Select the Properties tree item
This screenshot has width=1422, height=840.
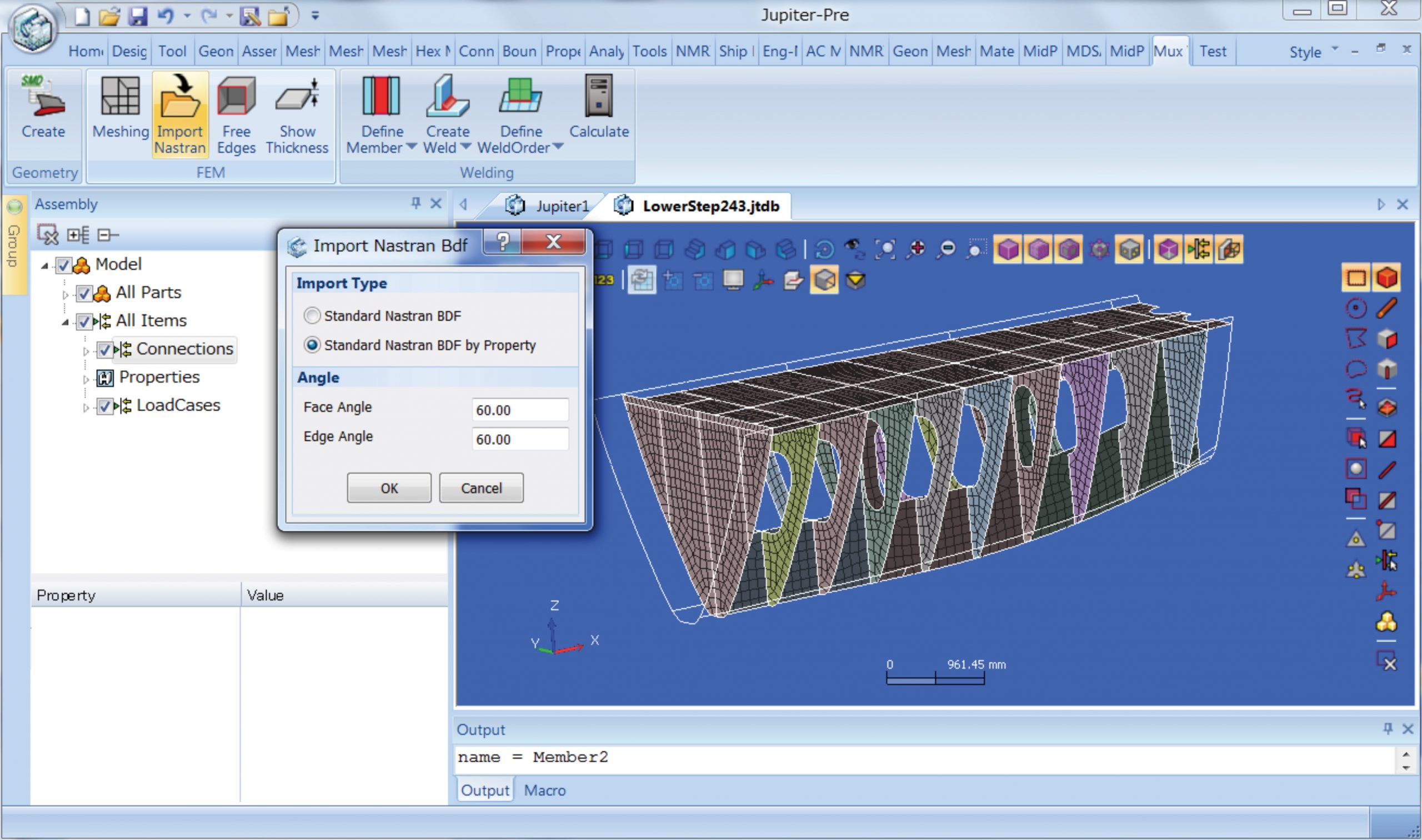(159, 378)
